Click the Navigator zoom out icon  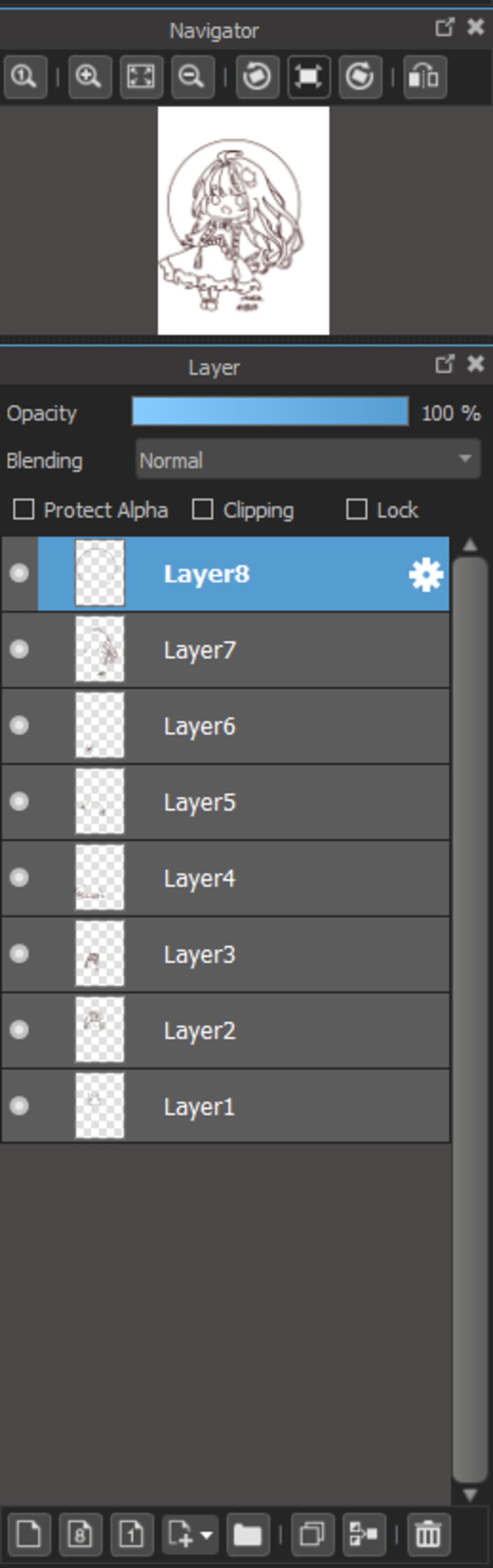192,77
